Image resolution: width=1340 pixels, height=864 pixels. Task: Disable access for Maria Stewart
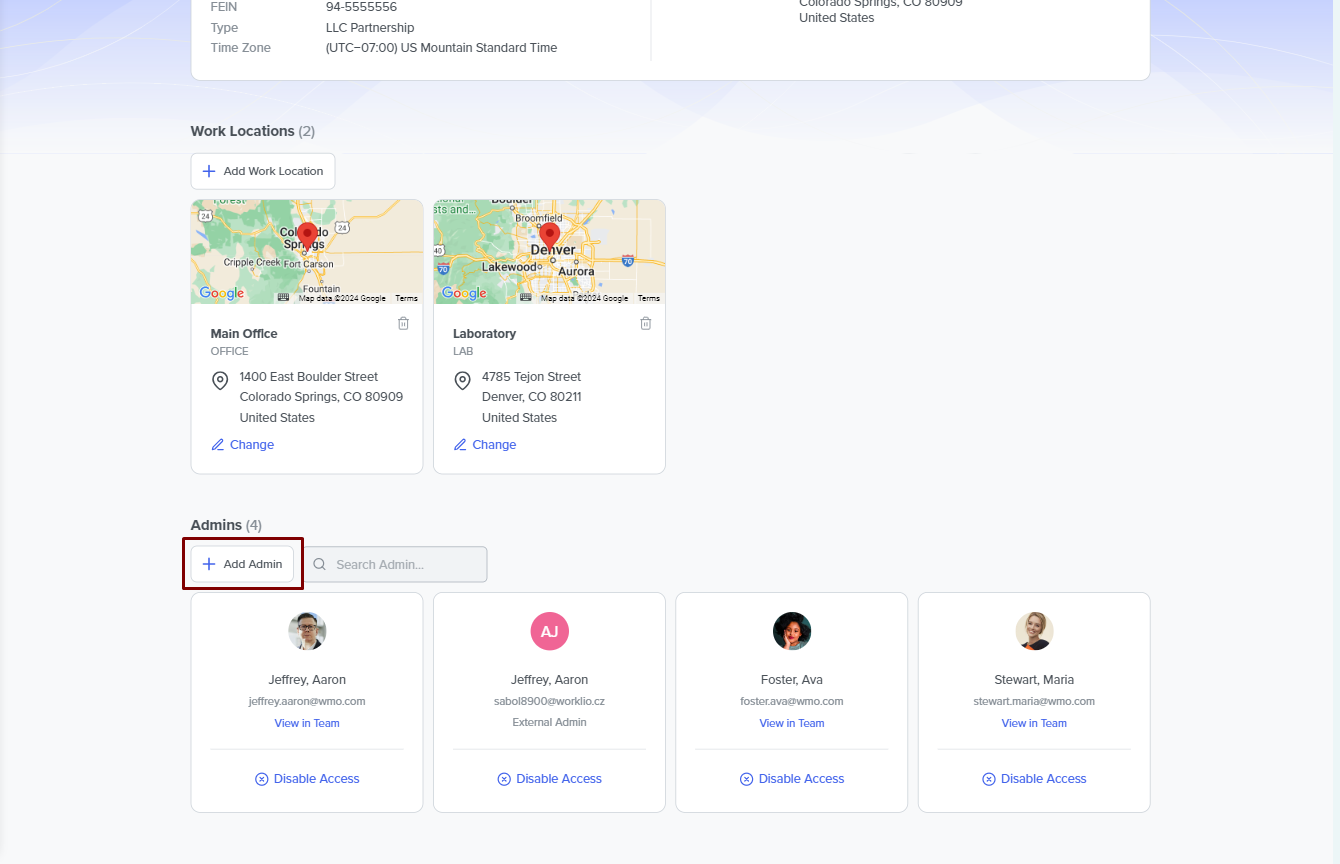[1034, 779]
